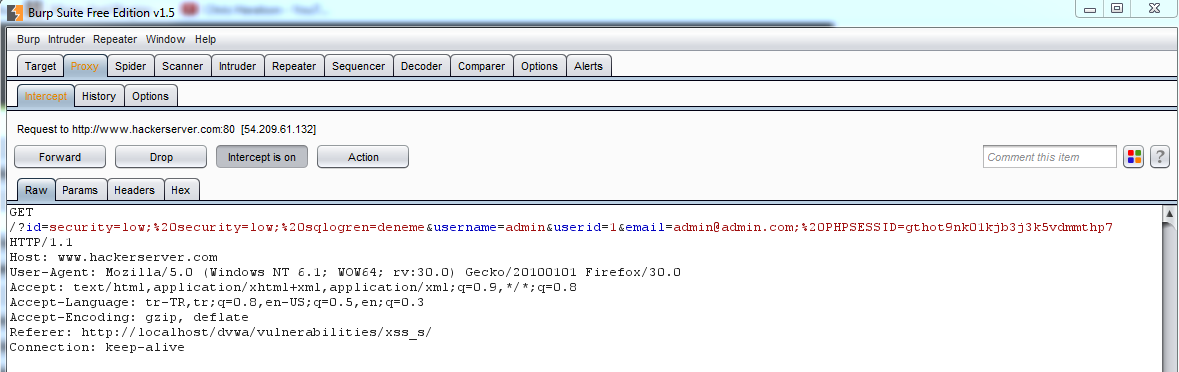This screenshot has width=1179, height=372.
Task: Click the Connection: keep-alive line
Action: [97, 347]
